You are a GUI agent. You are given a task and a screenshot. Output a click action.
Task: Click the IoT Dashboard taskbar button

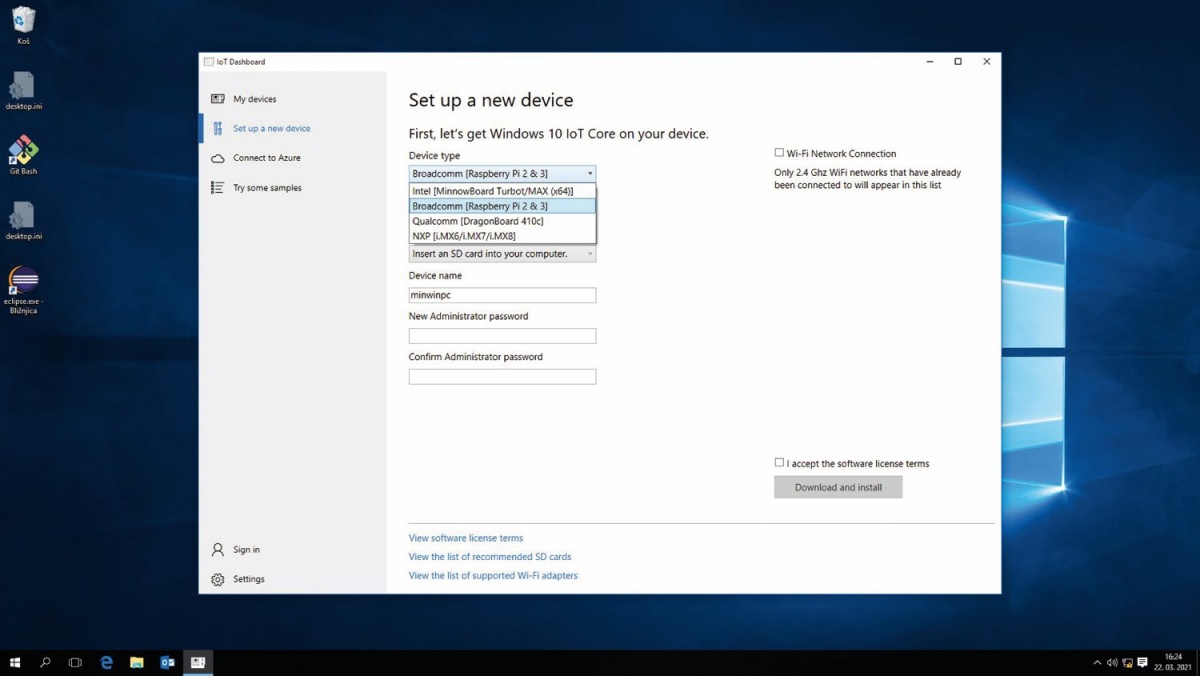pos(198,662)
